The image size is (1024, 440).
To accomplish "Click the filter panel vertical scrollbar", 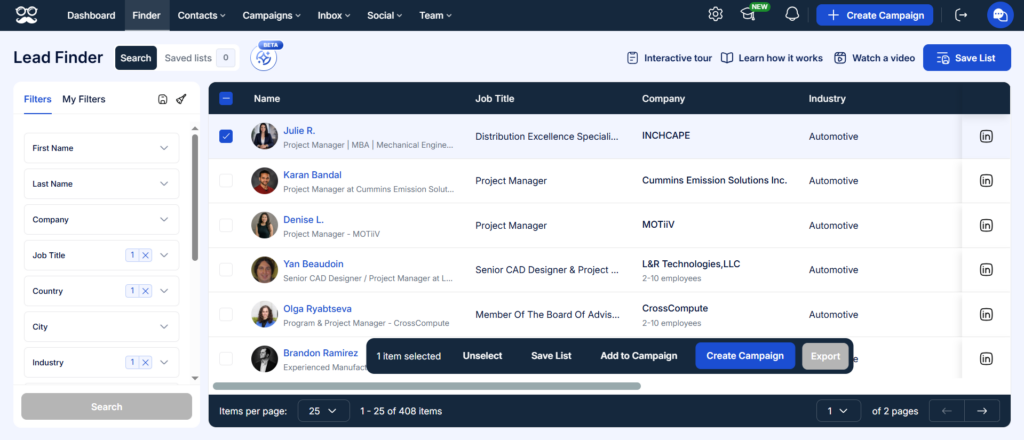I will (195, 197).
